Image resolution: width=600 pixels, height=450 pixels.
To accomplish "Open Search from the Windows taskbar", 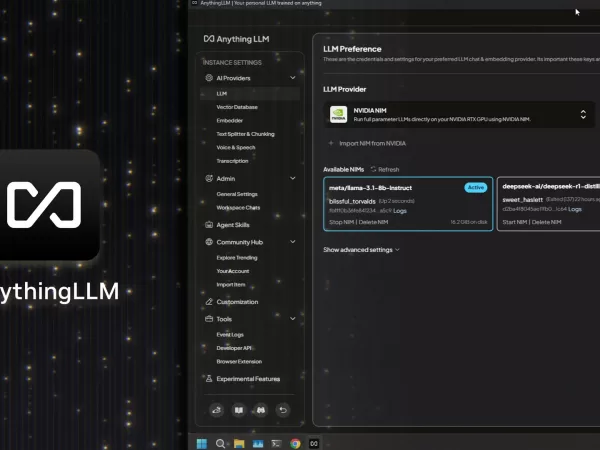I will 220,443.
